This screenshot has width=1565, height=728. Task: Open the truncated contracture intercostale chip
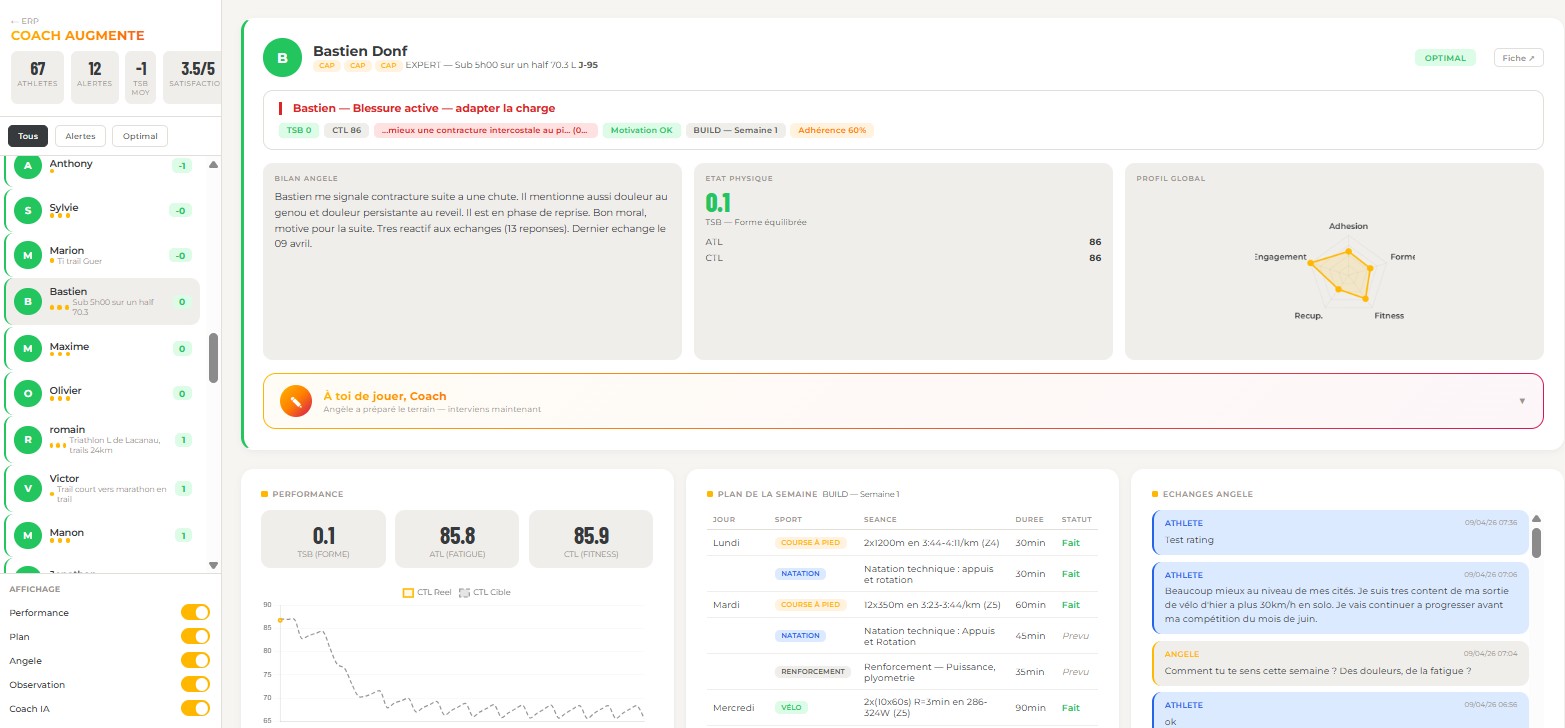point(486,130)
